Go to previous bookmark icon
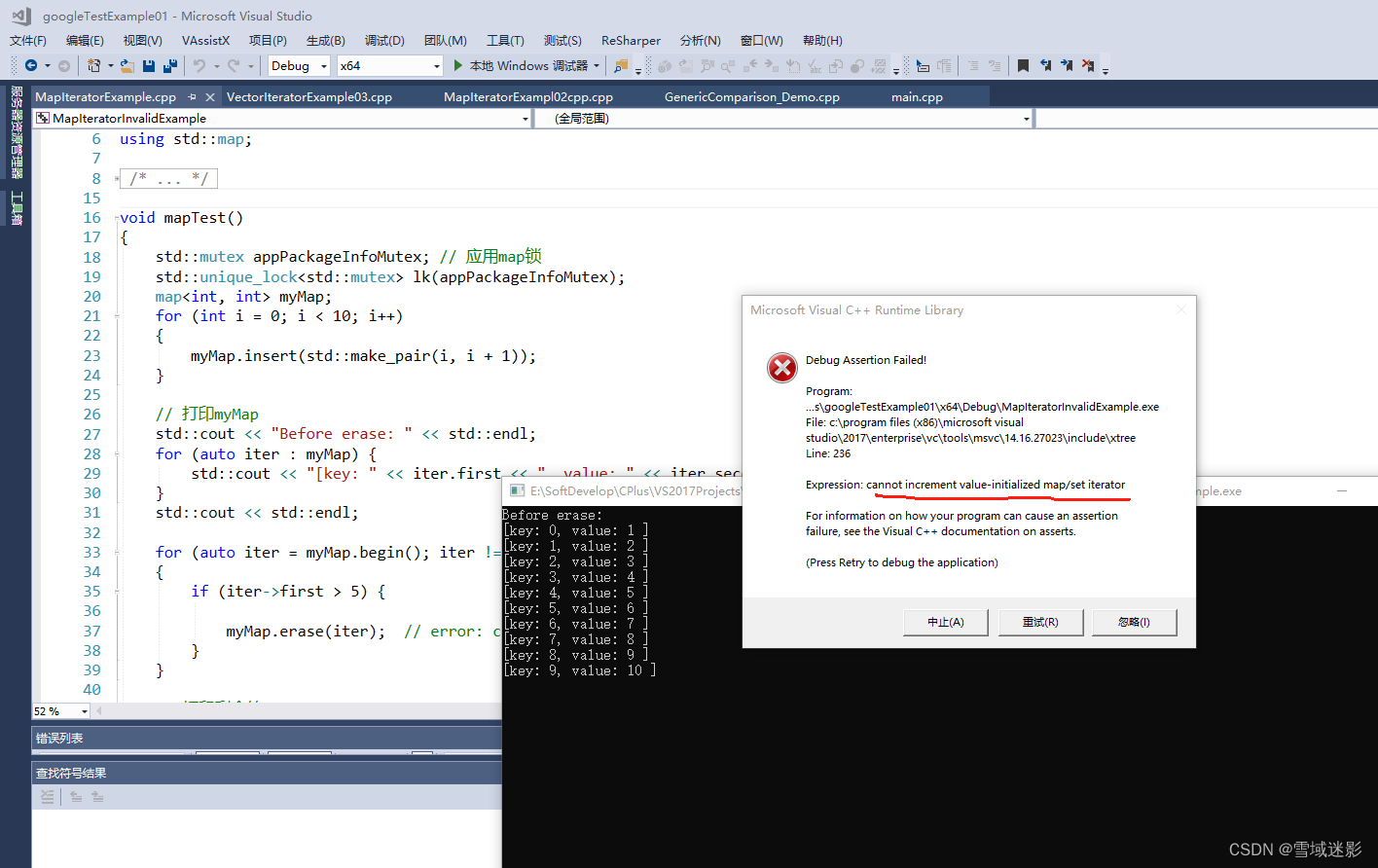This screenshot has width=1378, height=868. point(1045,65)
